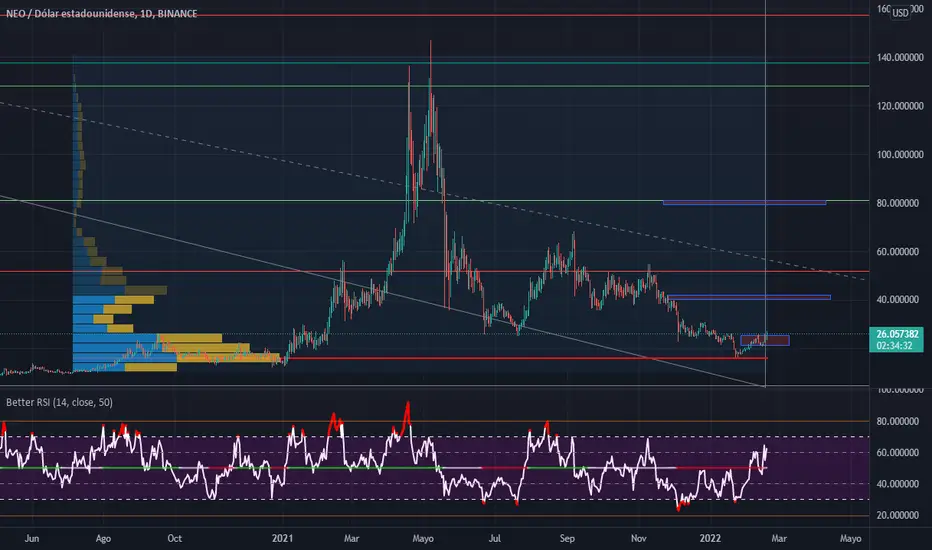Click the 40.000000 price axis label on main chart
The image size is (932, 550).
[x=898, y=300]
